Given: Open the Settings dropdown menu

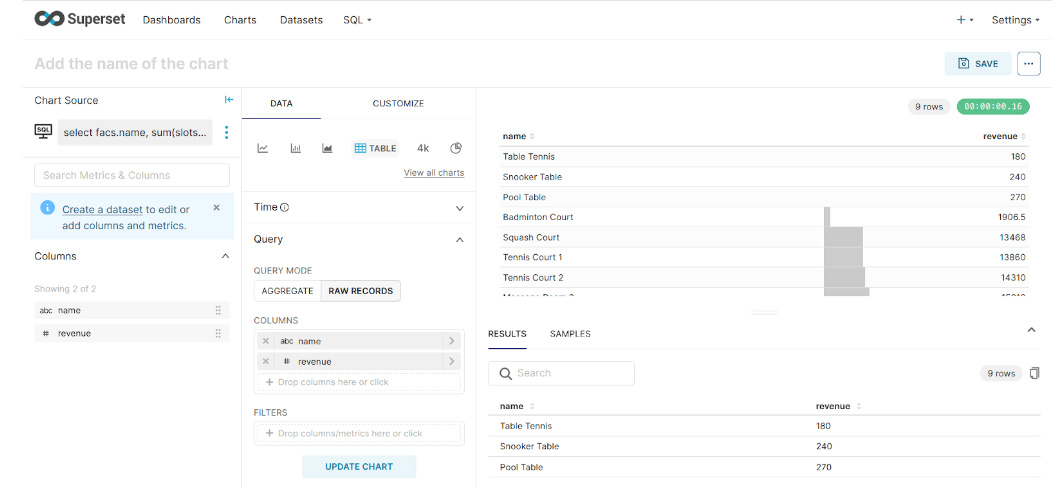Looking at the screenshot, I should (1014, 20).
